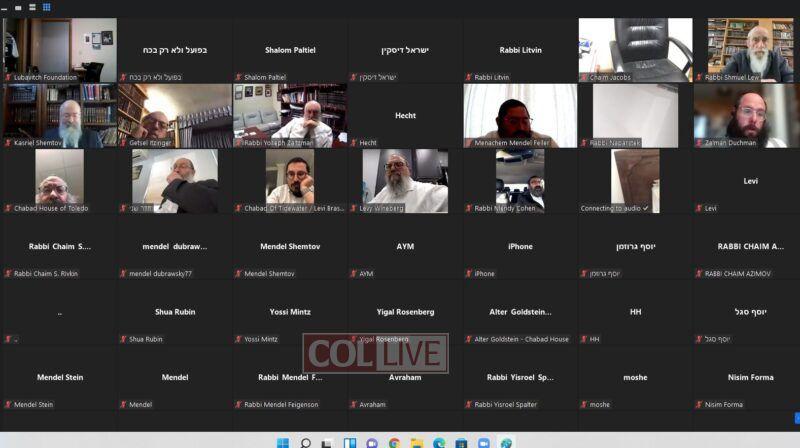Click muted mic icon beside Rabbi Litvin

click(469, 77)
